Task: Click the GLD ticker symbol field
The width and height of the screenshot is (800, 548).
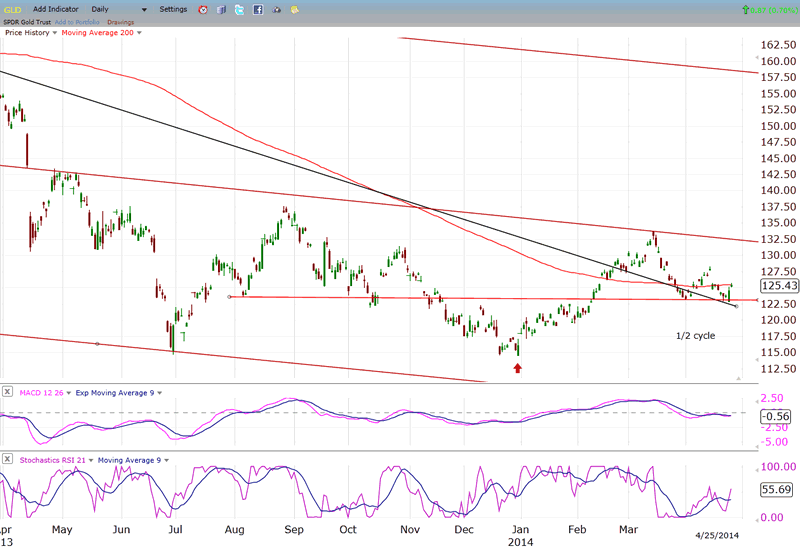Action: click(13, 9)
